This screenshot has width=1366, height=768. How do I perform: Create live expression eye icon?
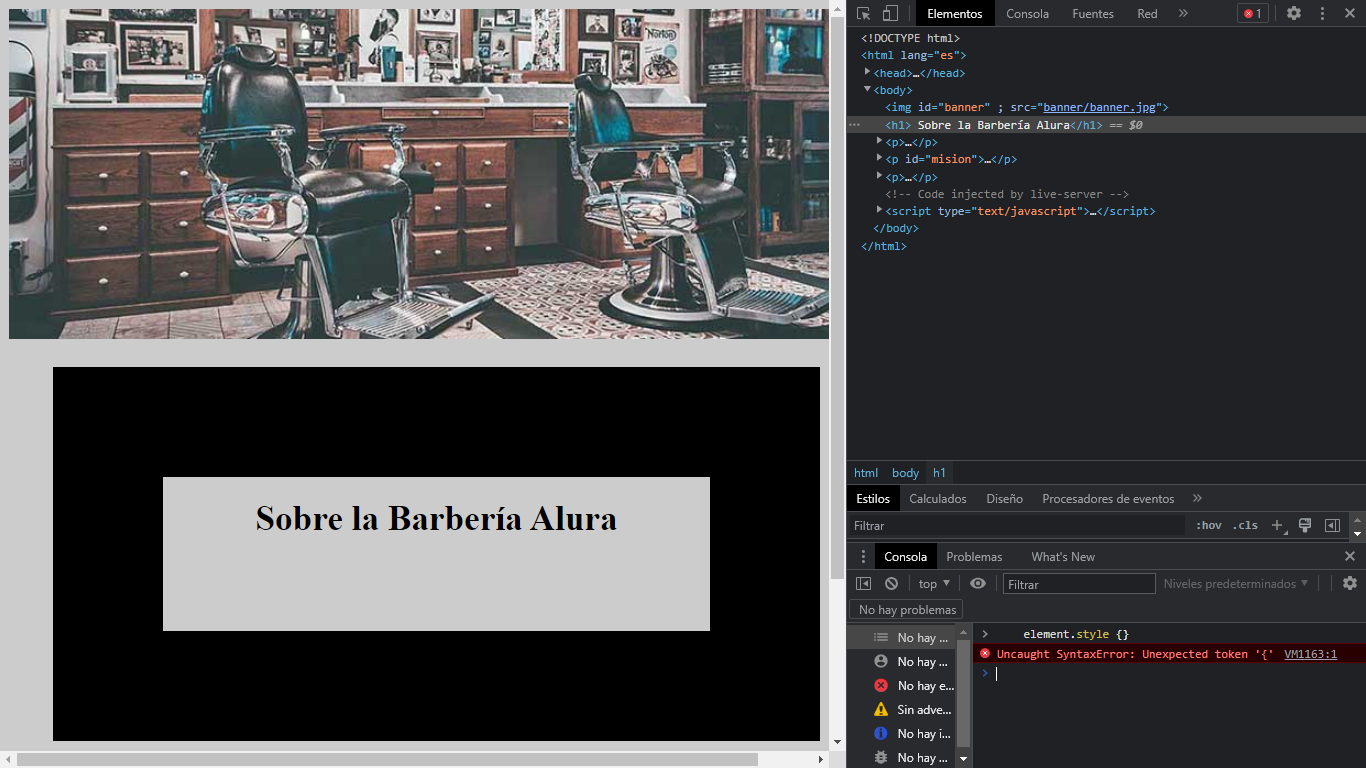tap(978, 584)
